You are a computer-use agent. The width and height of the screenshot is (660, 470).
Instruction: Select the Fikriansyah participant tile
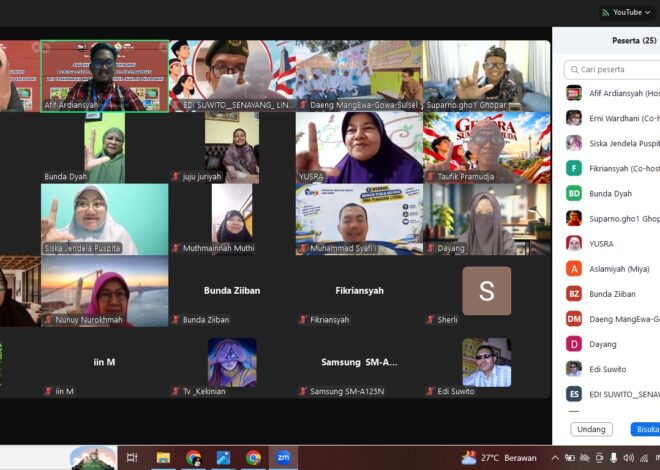click(359, 291)
